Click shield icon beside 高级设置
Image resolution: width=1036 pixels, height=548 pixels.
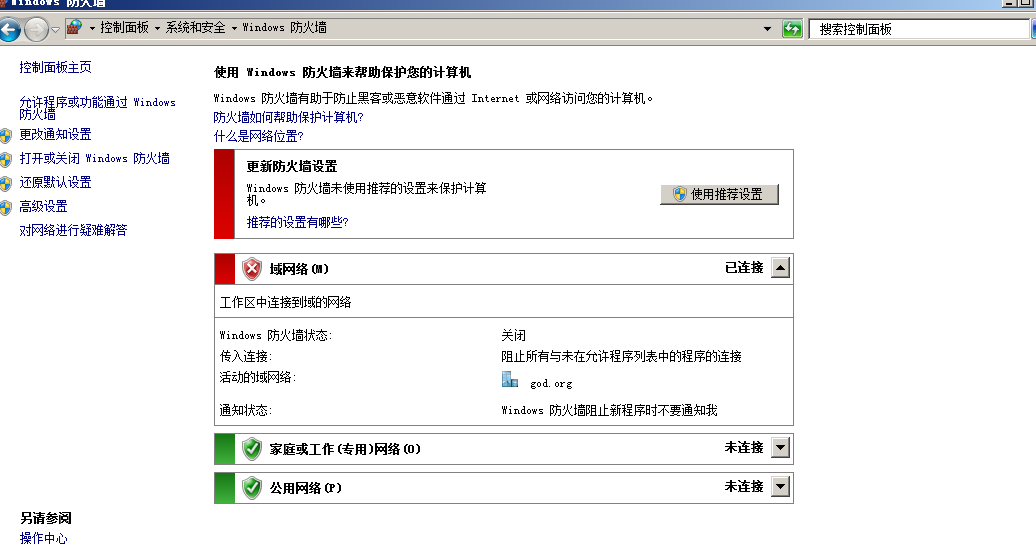coord(6,208)
